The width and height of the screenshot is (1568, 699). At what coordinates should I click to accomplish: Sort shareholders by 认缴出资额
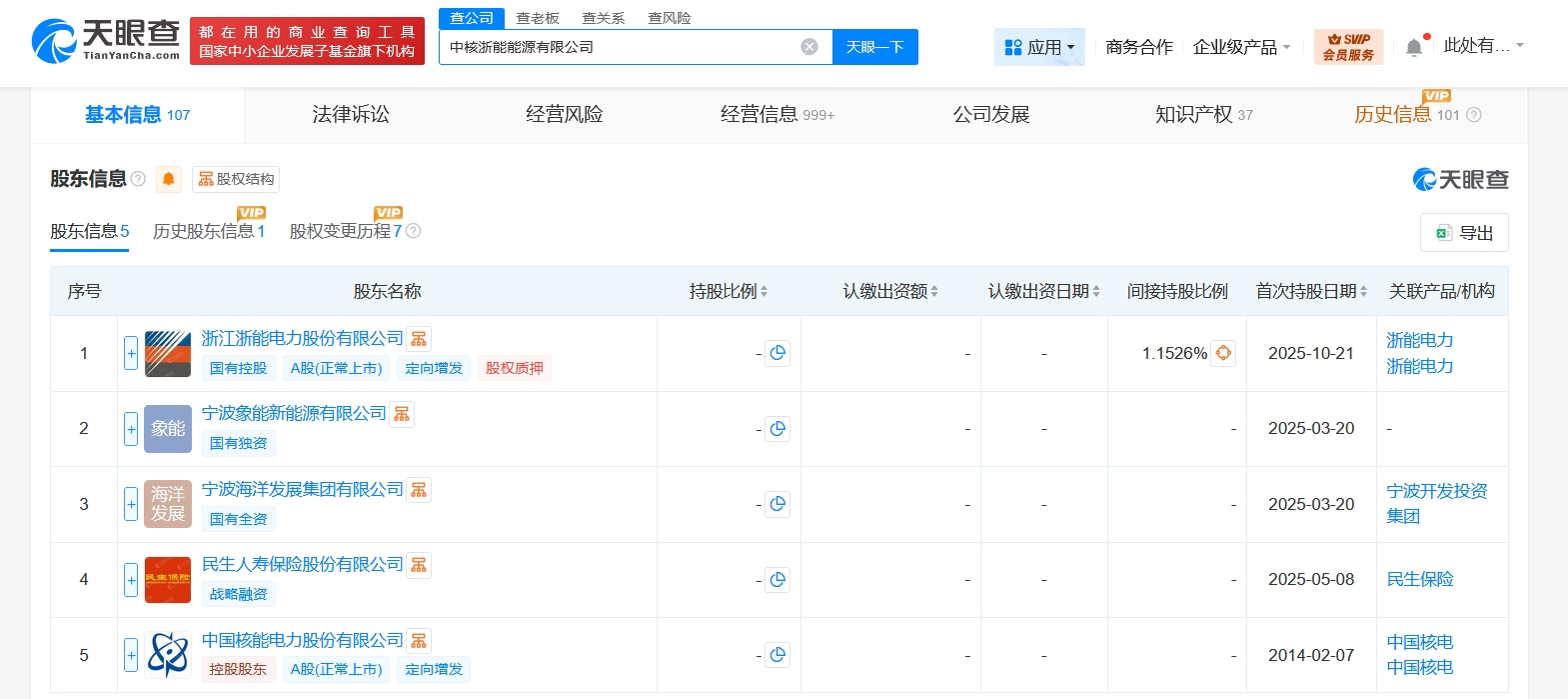point(890,291)
